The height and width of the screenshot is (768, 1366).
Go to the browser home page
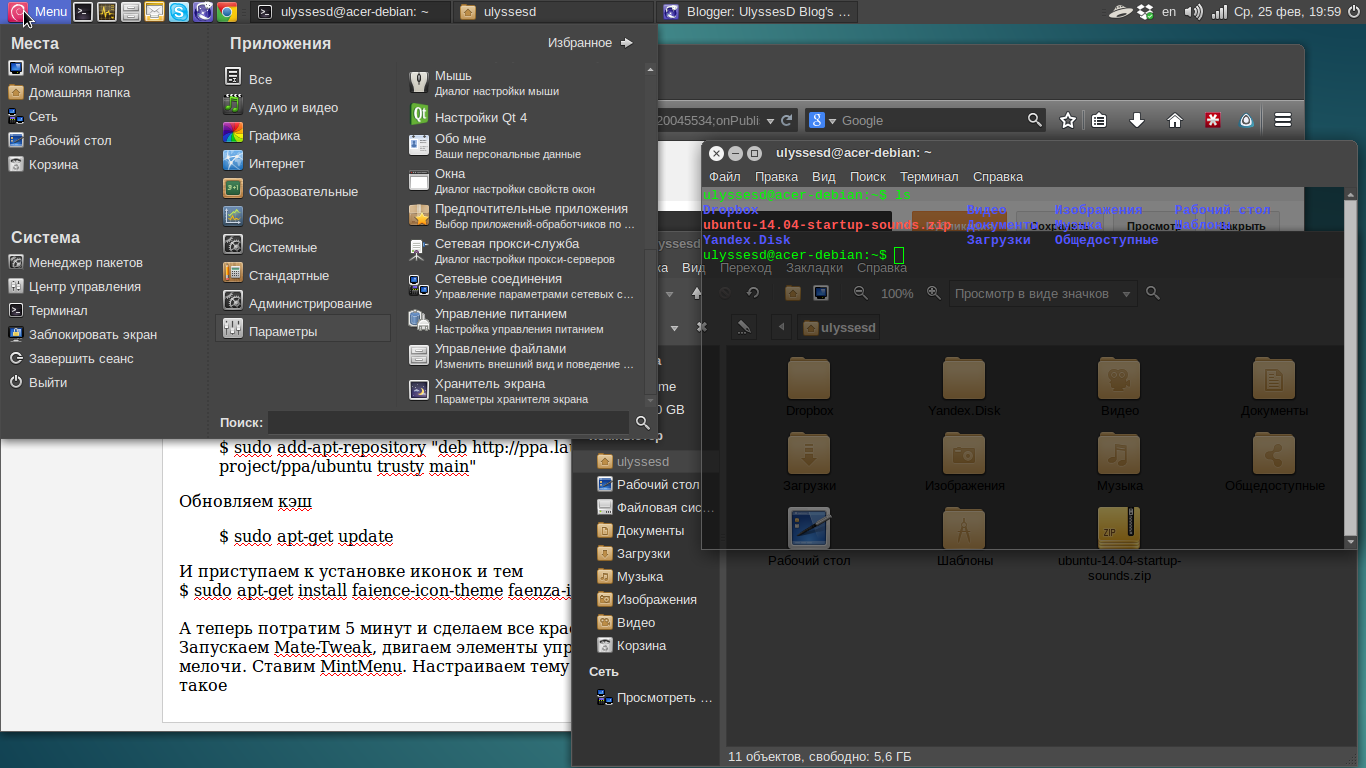click(x=1175, y=120)
